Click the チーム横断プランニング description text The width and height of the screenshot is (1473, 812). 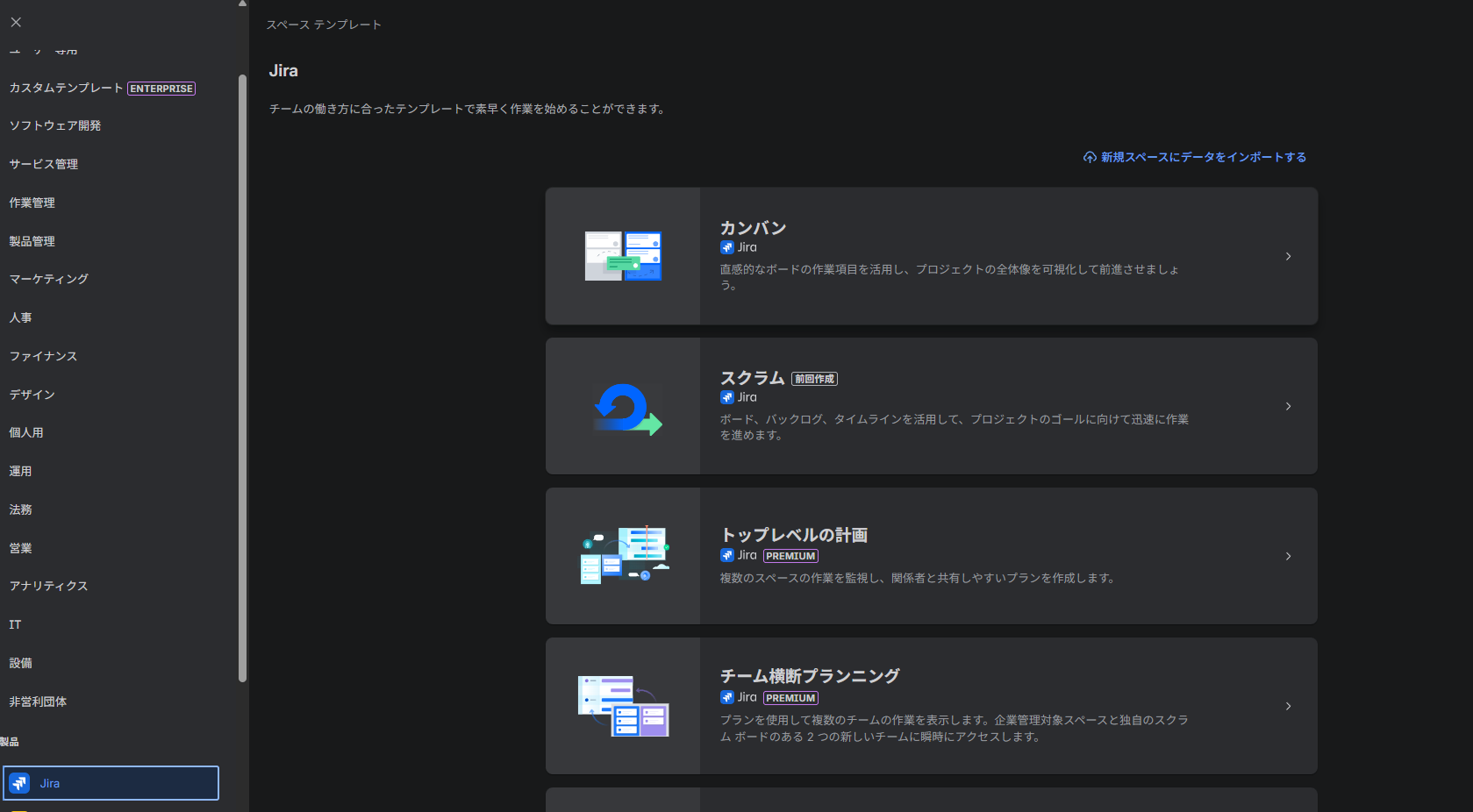(x=955, y=728)
